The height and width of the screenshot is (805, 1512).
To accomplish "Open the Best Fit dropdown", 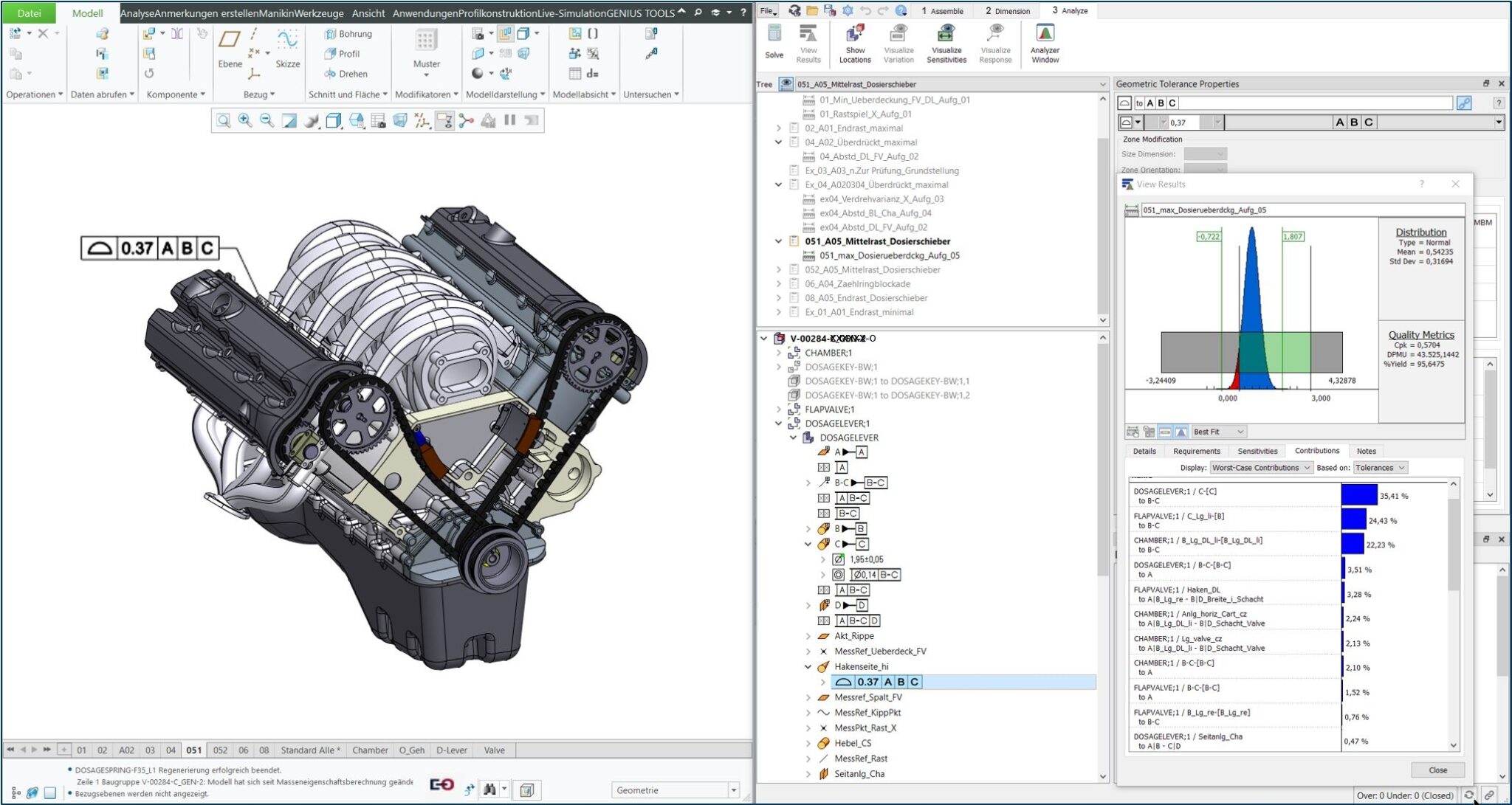I will pyautogui.click(x=1218, y=432).
